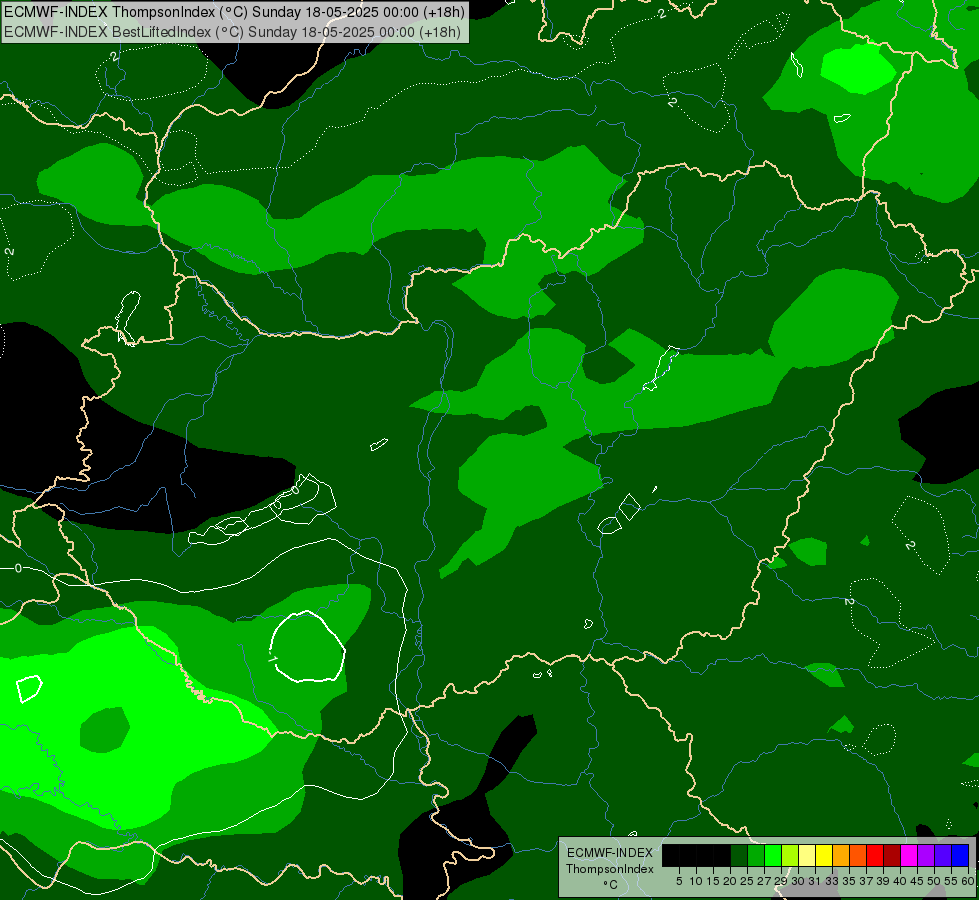
Task: Choose the orange-red 35–37 legend swatch
Action: pos(858,855)
